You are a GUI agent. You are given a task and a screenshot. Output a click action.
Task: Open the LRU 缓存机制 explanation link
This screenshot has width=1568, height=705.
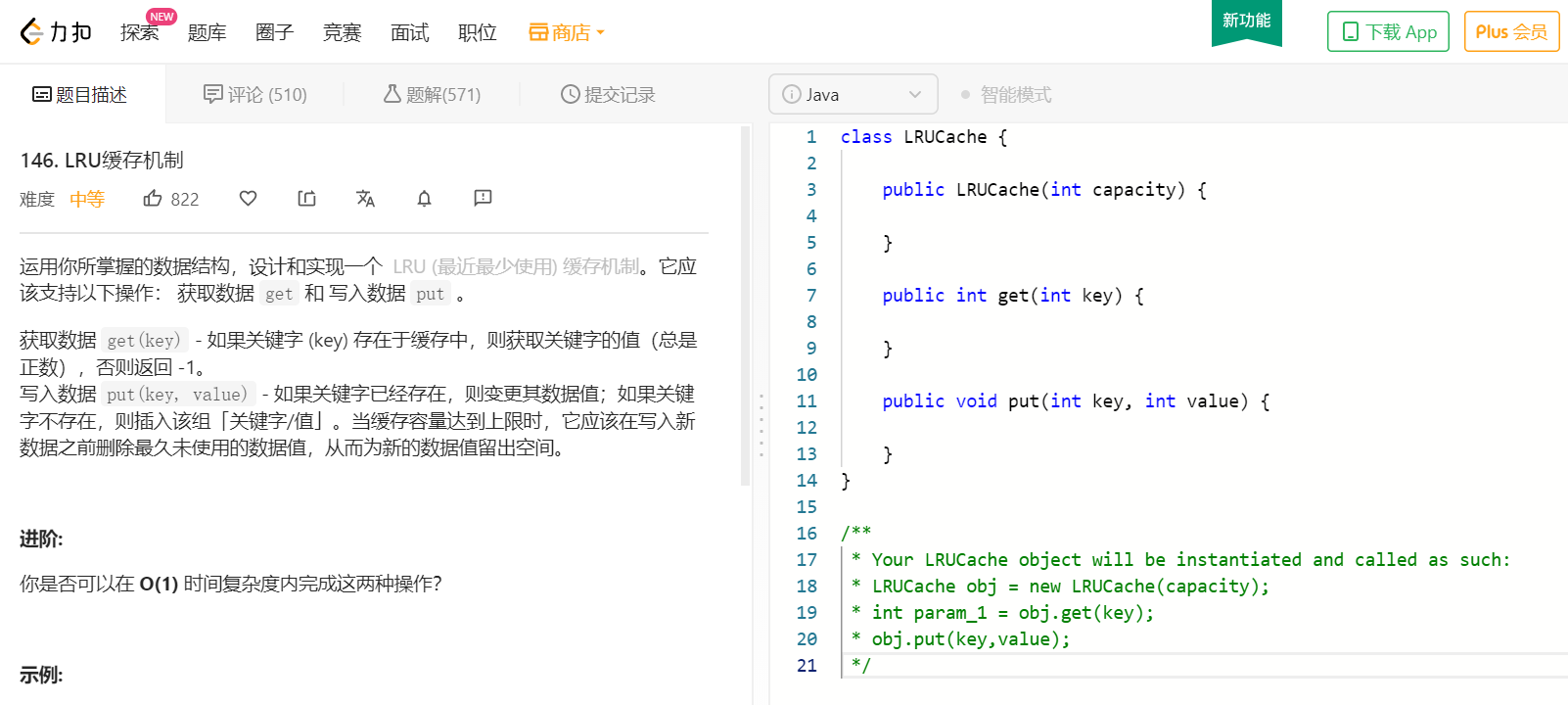(x=516, y=266)
